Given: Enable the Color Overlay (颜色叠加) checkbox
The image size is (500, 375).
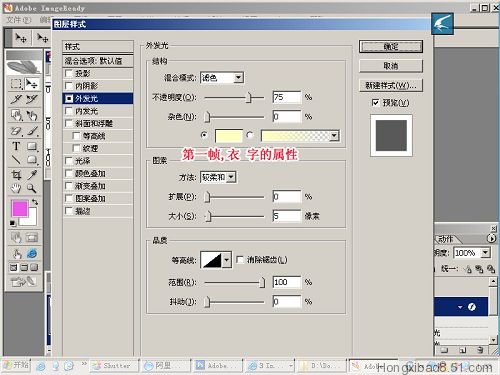Looking at the screenshot, I should tap(69, 173).
